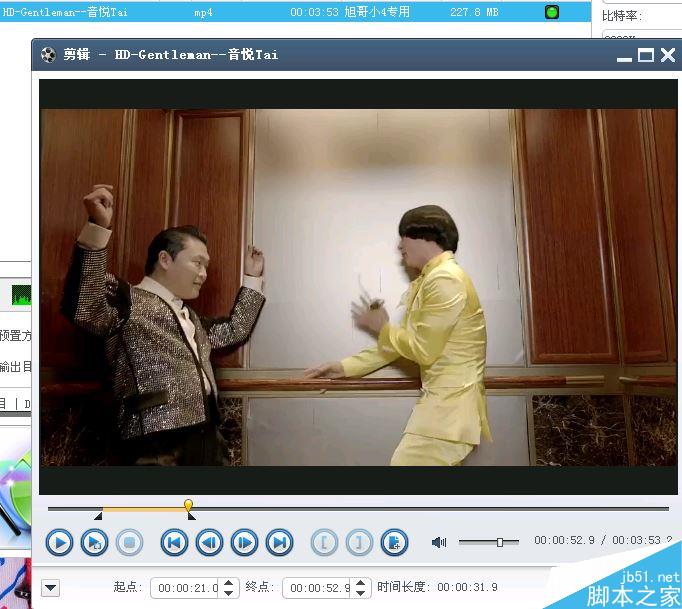Viewport: 682px width, 609px height.
Task: Maximize the 剪辑 clip editor window
Action: point(646,55)
